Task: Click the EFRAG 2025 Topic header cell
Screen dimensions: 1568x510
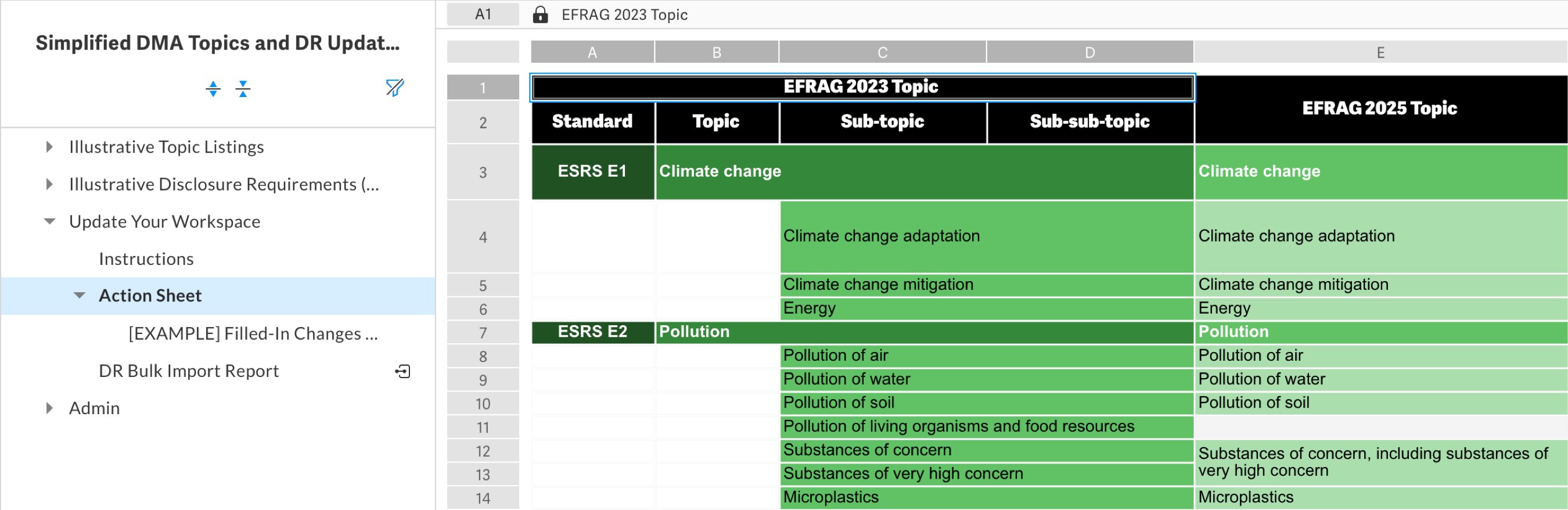Action: click(x=1380, y=109)
